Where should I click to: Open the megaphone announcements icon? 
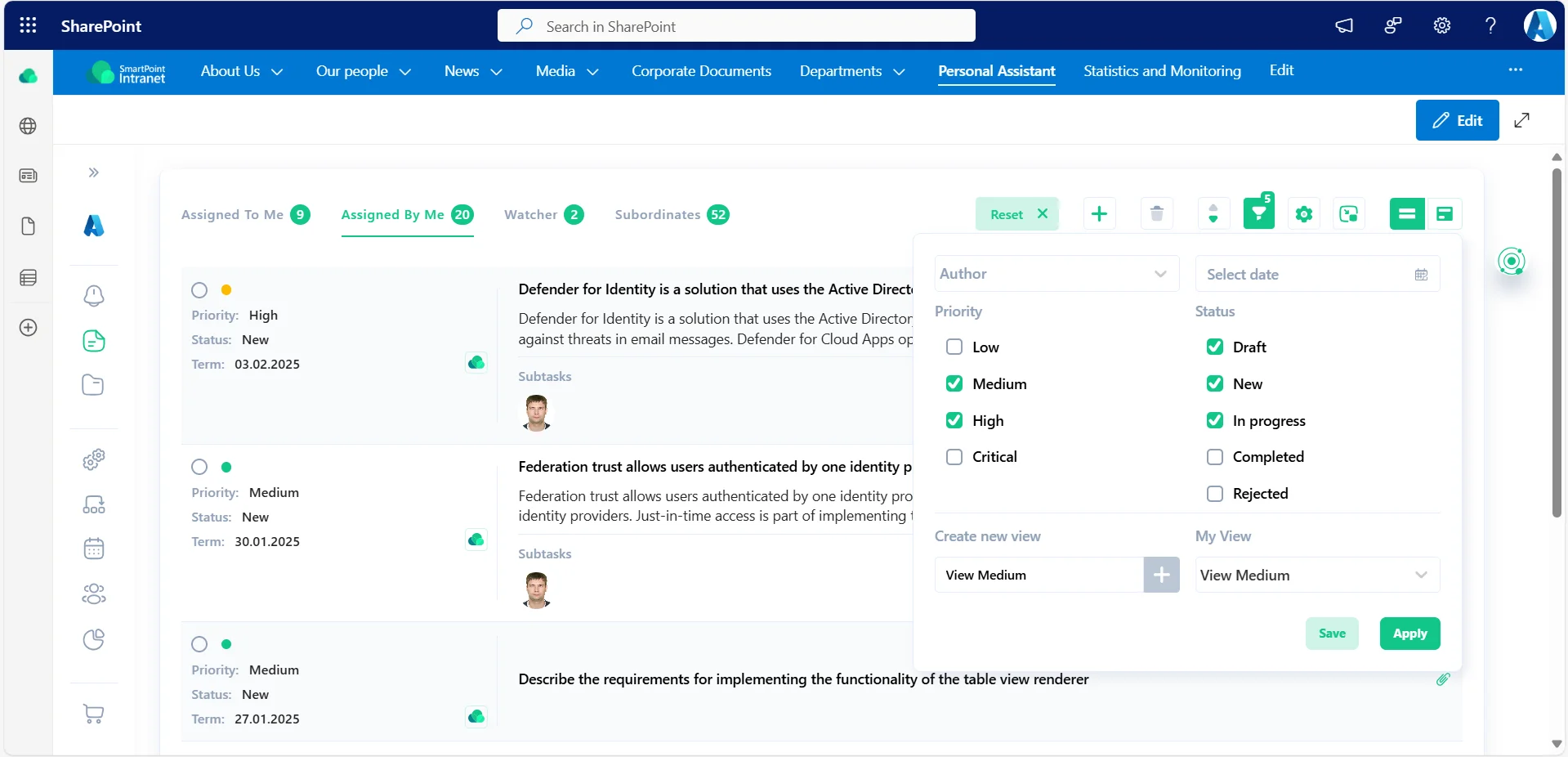pos(1344,25)
